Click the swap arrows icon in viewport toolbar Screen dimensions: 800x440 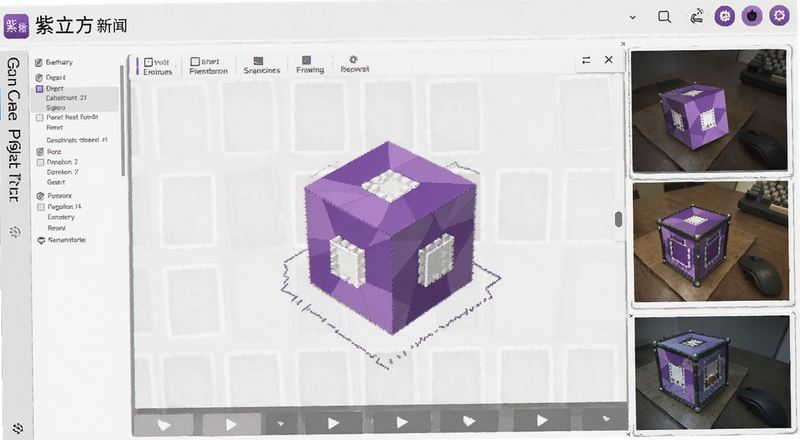(586, 60)
